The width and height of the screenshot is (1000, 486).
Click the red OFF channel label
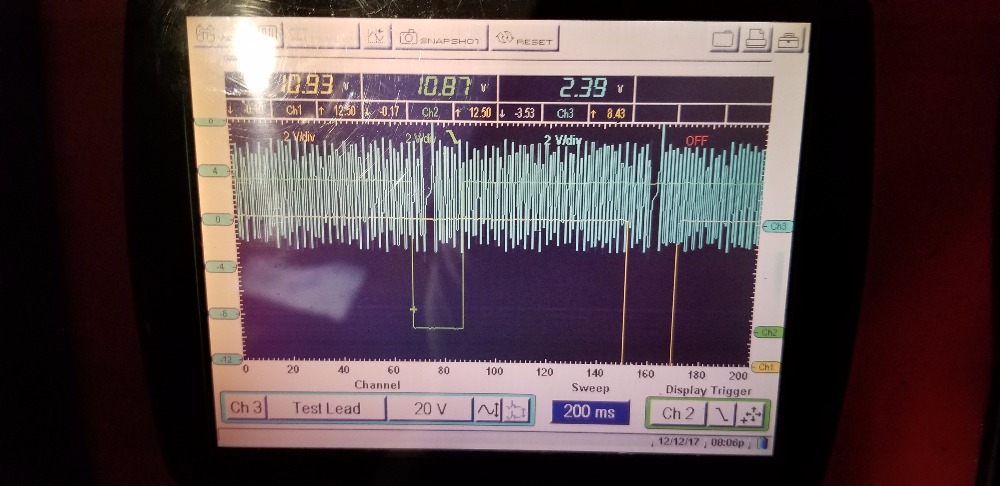click(x=696, y=141)
